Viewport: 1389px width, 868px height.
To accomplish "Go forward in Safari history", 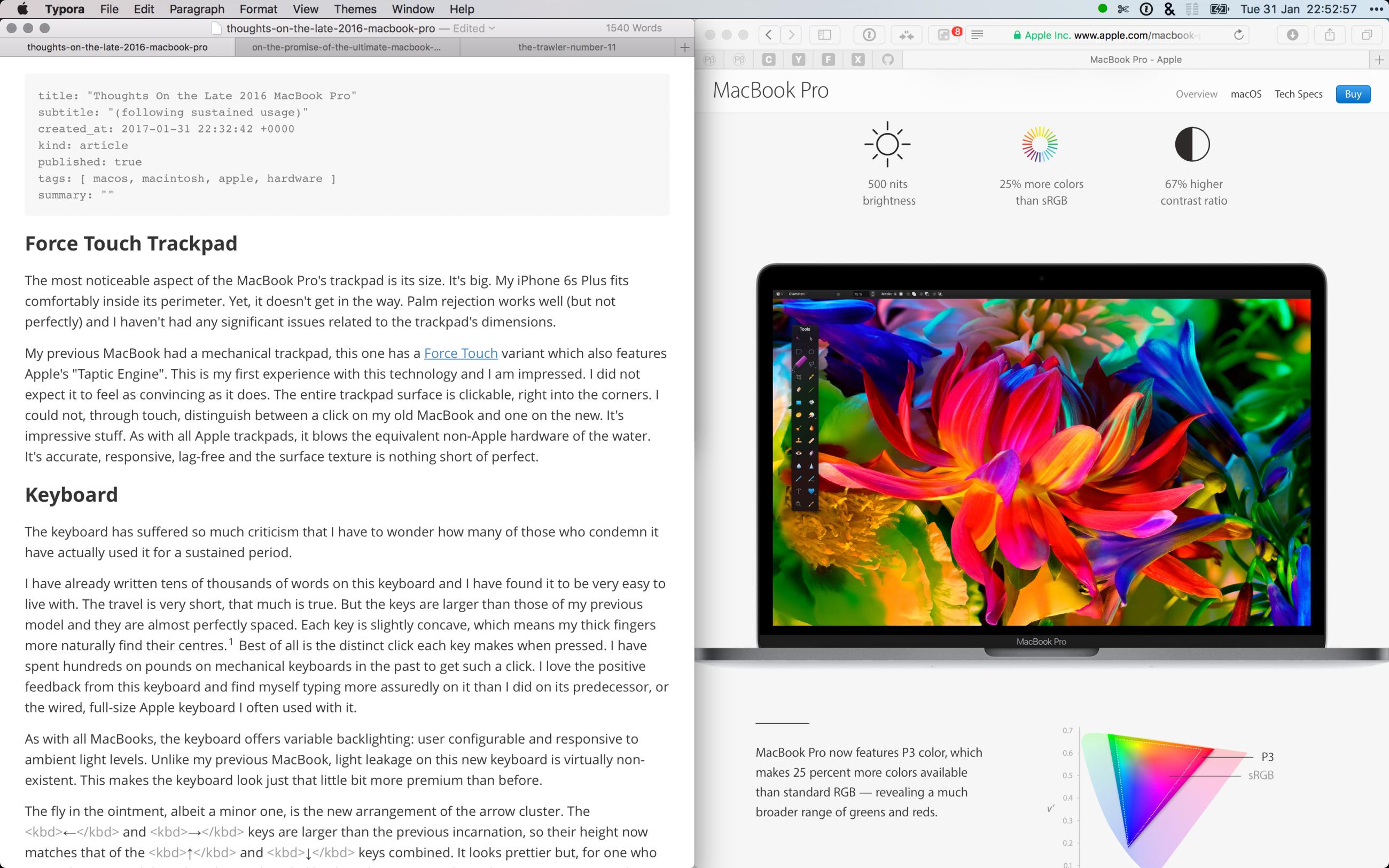I will coord(791,35).
